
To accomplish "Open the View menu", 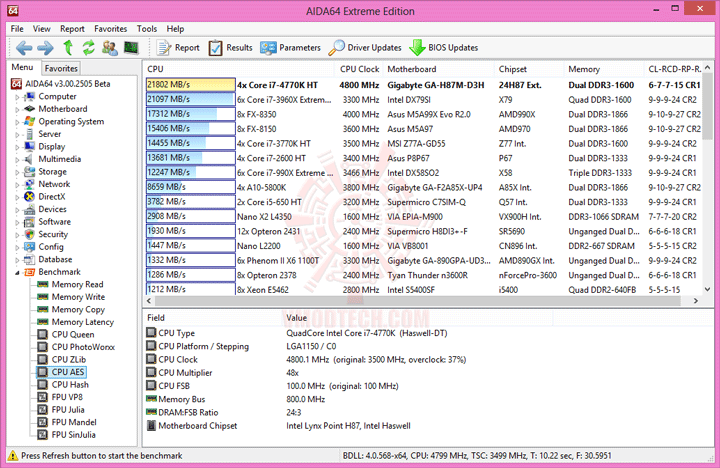I will (x=41, y=28).
